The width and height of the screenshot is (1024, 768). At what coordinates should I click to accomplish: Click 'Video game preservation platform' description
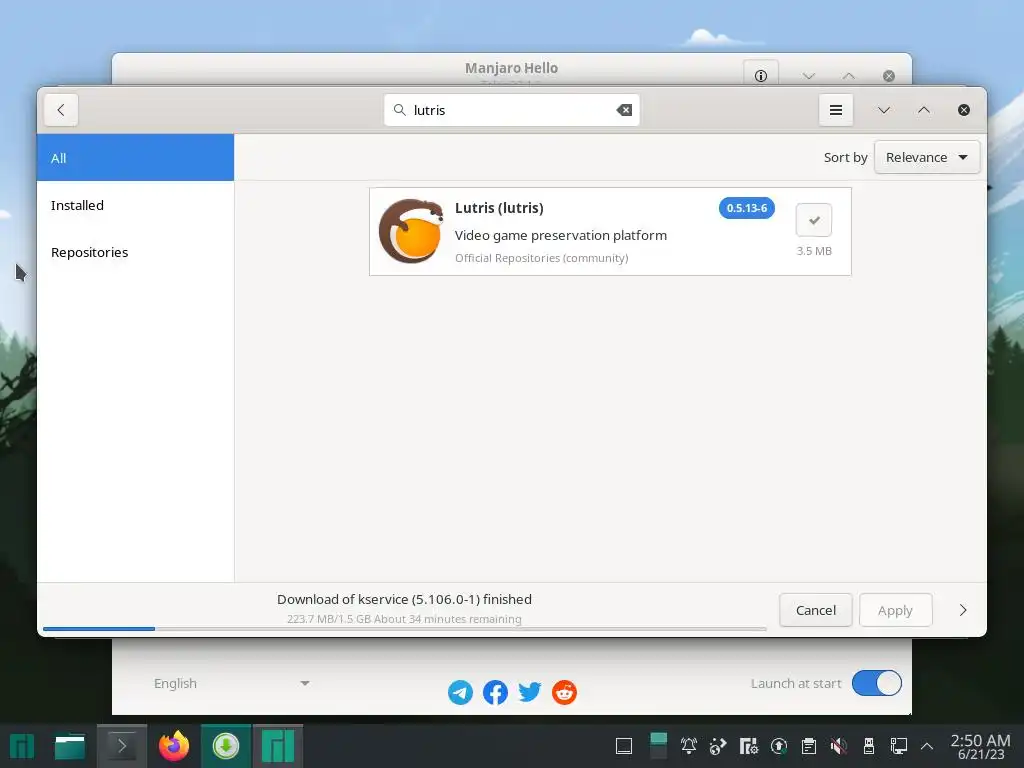click(x=560, y=235)
